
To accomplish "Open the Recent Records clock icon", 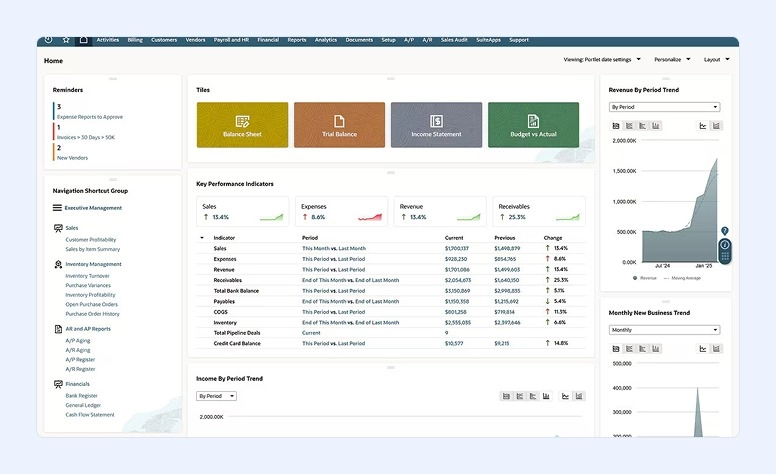I will (x=48, y=40).
